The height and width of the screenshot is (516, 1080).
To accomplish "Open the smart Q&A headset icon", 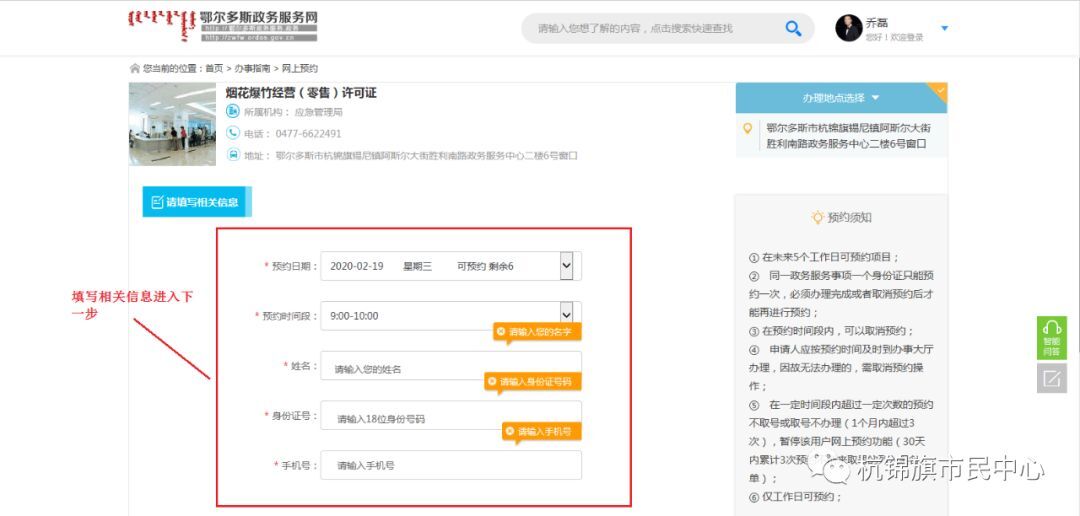I will point(1051,331).
